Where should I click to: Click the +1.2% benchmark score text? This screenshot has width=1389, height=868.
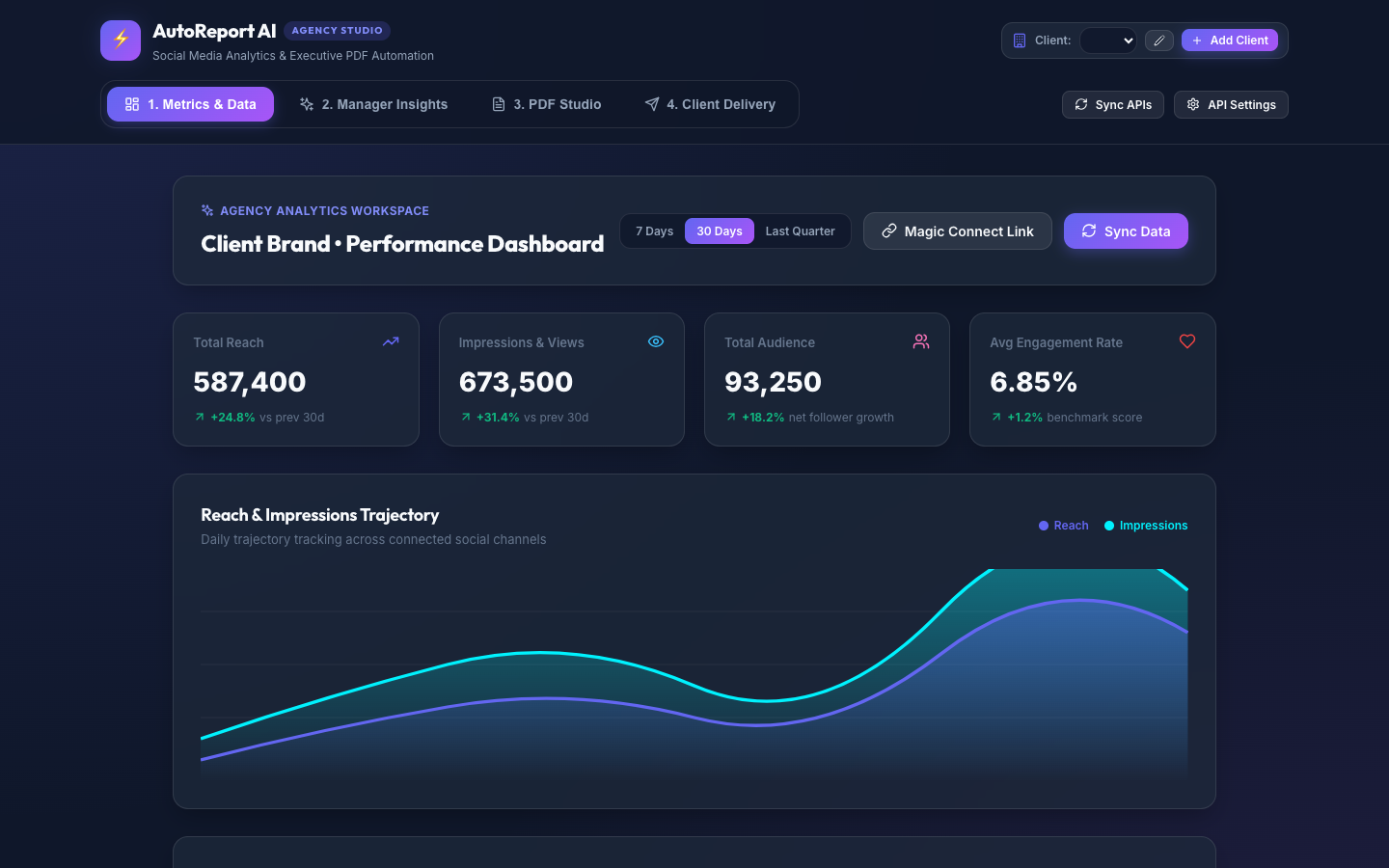(1067, 418)
